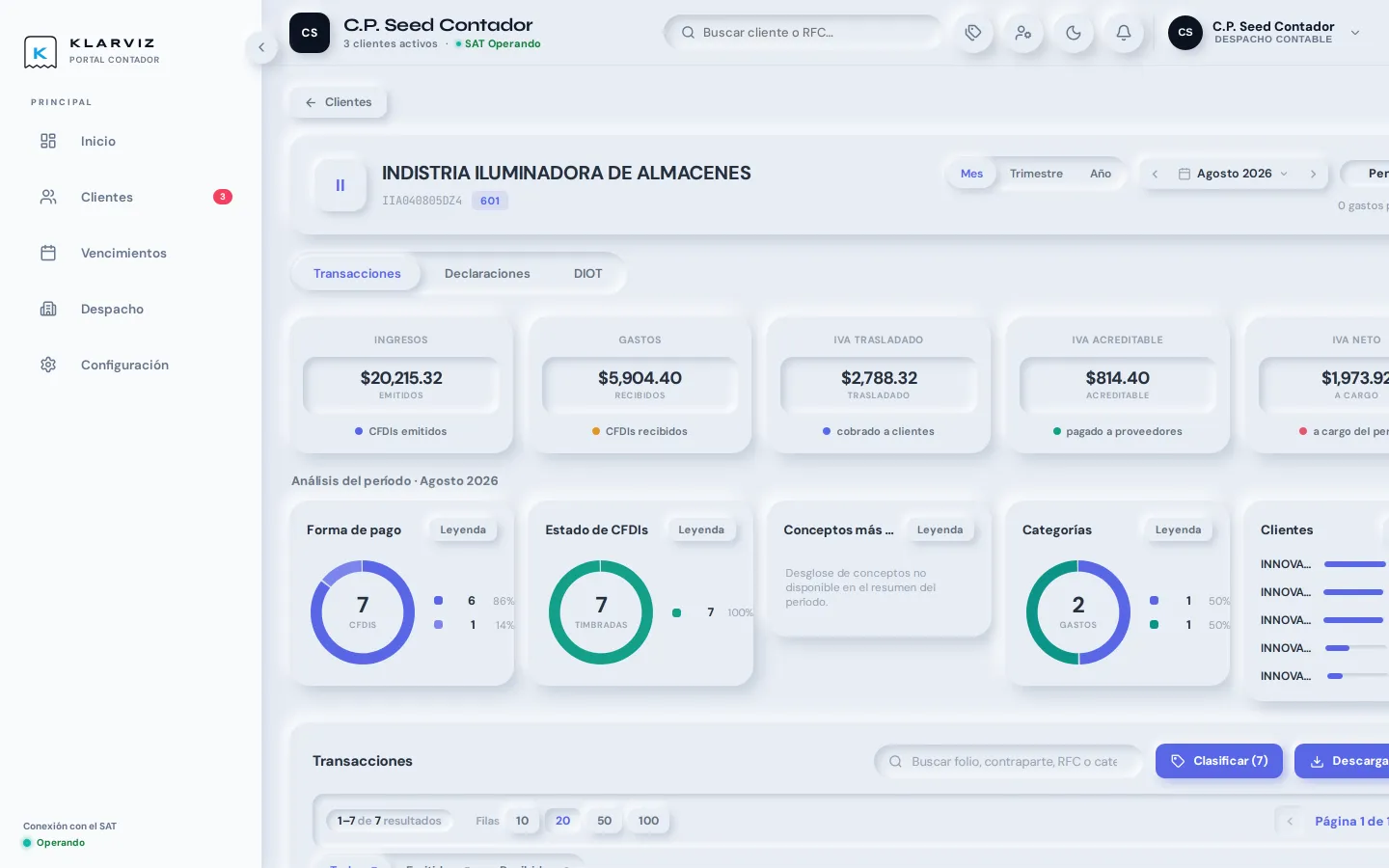Switch to Transacciones tab

click(357, 274)
